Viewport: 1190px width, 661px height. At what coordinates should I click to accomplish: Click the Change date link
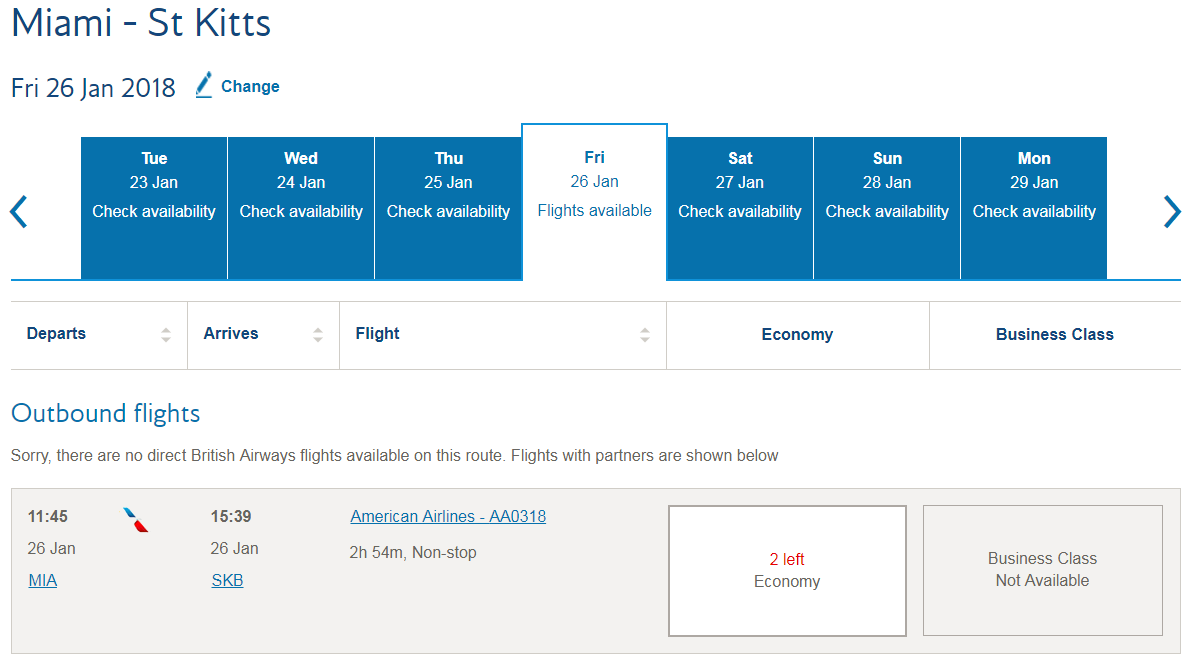pyautogui.click(x=250, y=87)
